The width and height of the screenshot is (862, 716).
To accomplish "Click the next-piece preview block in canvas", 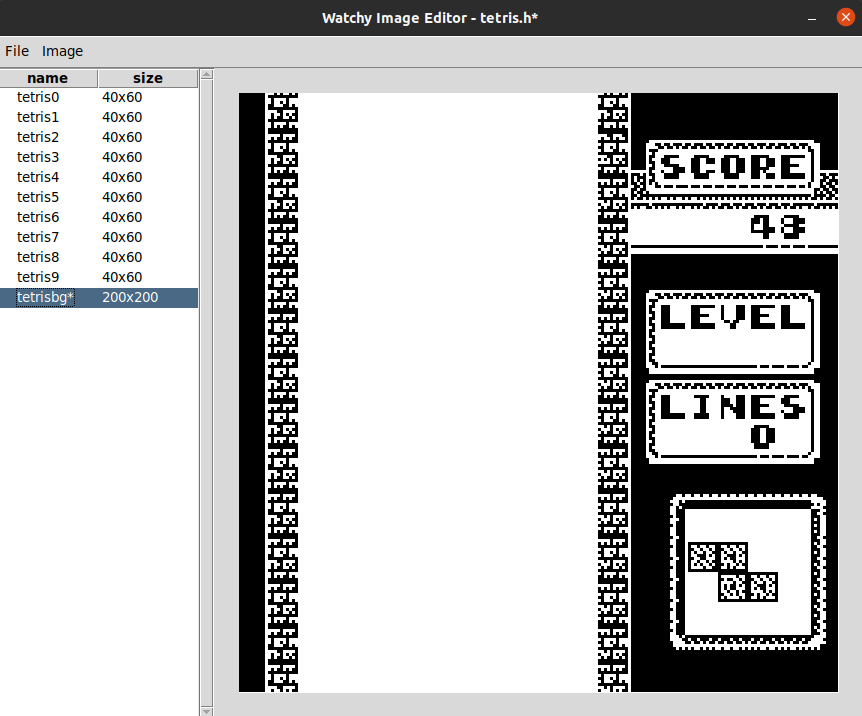I will tap(733, 572).
